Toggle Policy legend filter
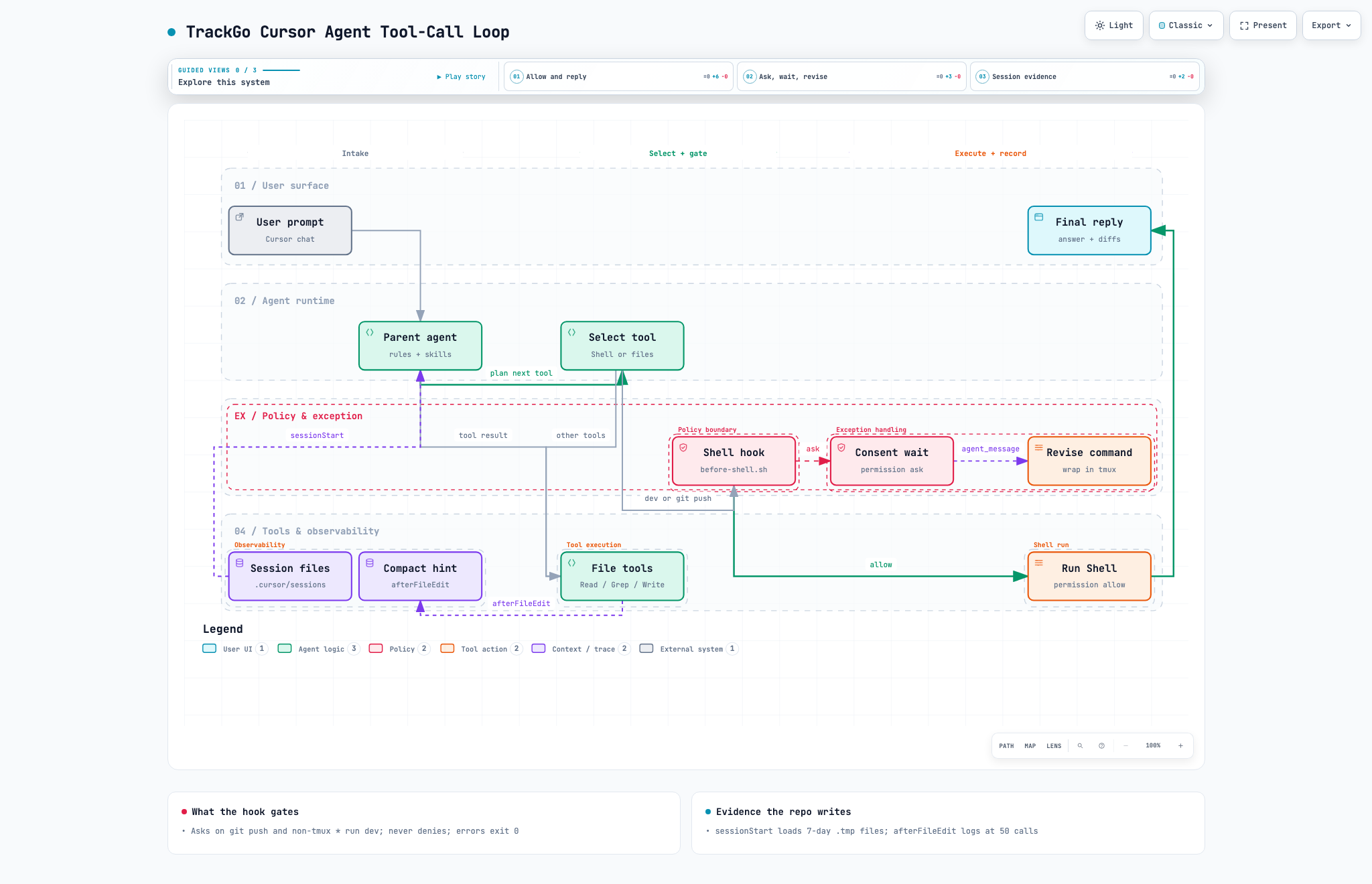The height and width of the screenshot is (884, 1372). (x=399, y=648)
